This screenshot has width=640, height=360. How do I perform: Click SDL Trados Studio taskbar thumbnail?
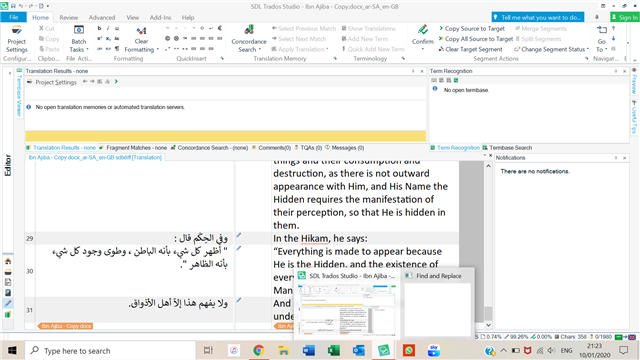[x=347, y=303]
